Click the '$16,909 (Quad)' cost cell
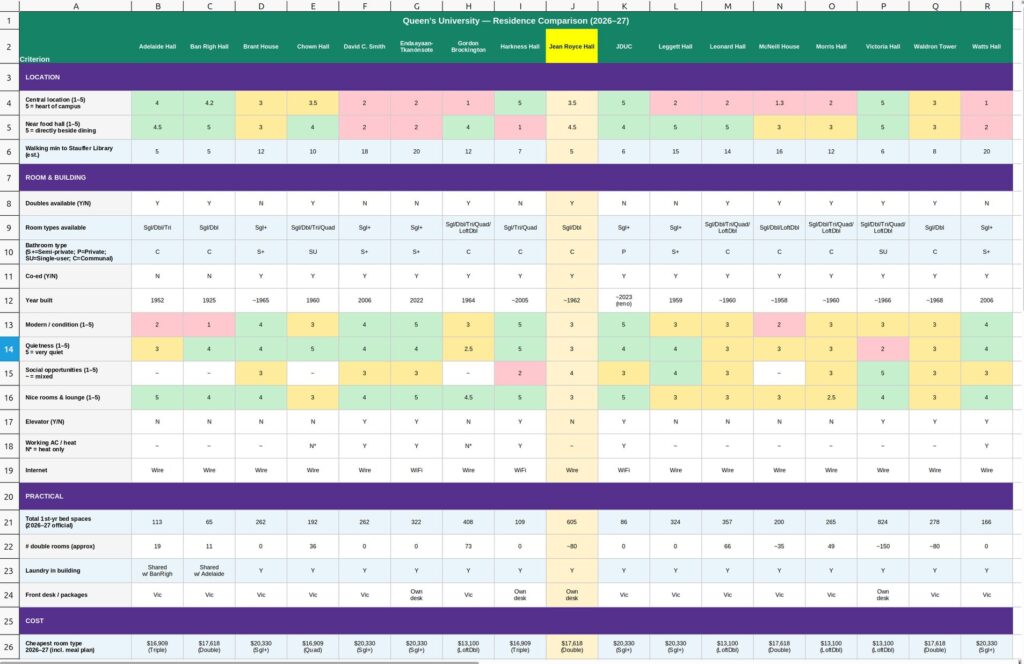The width and height of the screenshot is (1024, 664). pos(313,647)
